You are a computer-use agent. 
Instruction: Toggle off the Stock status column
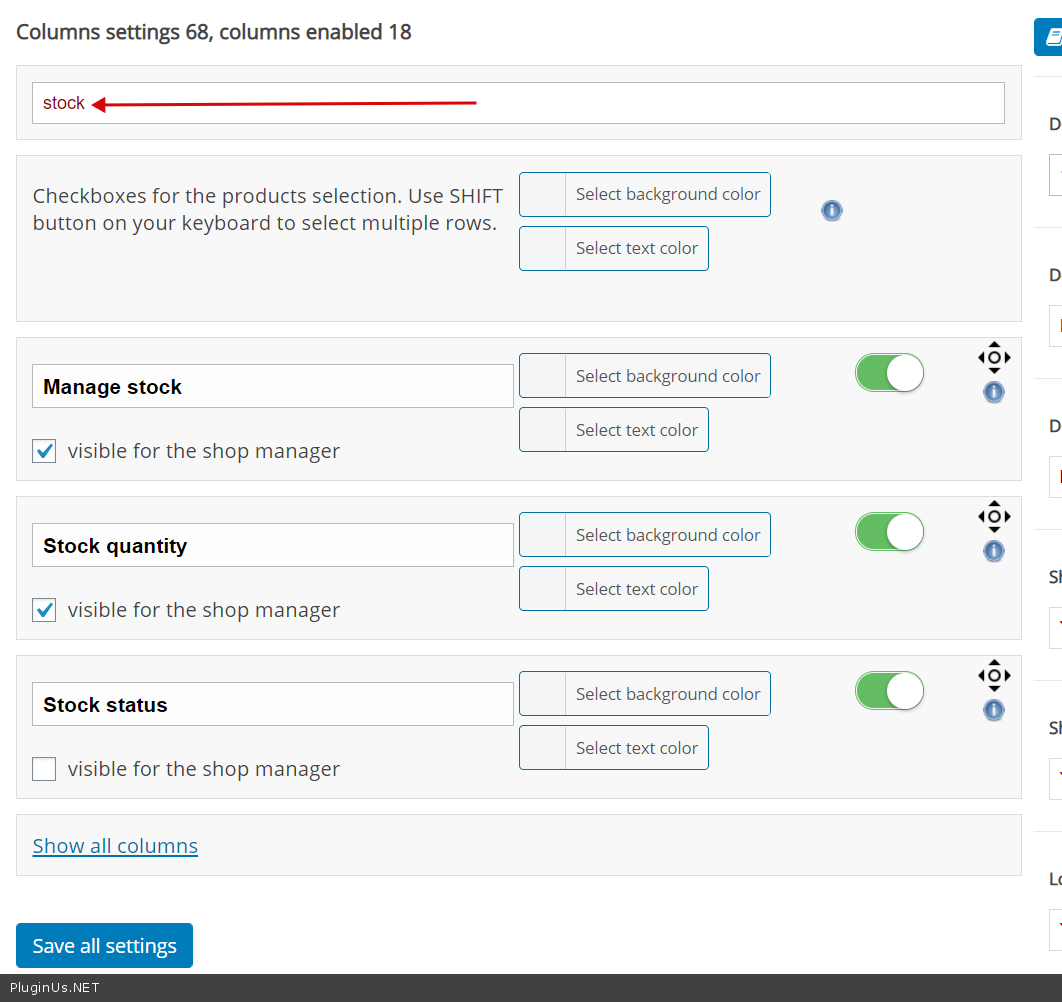[889, 691]
